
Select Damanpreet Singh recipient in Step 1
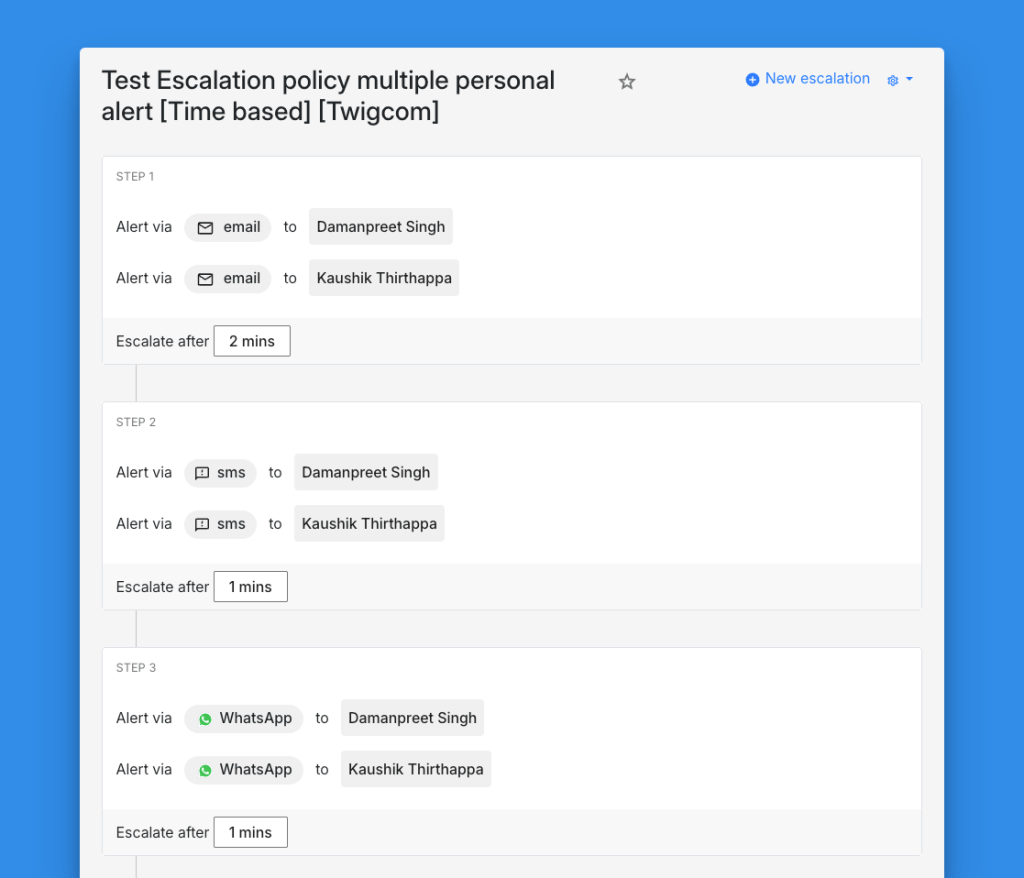point(380,227)
